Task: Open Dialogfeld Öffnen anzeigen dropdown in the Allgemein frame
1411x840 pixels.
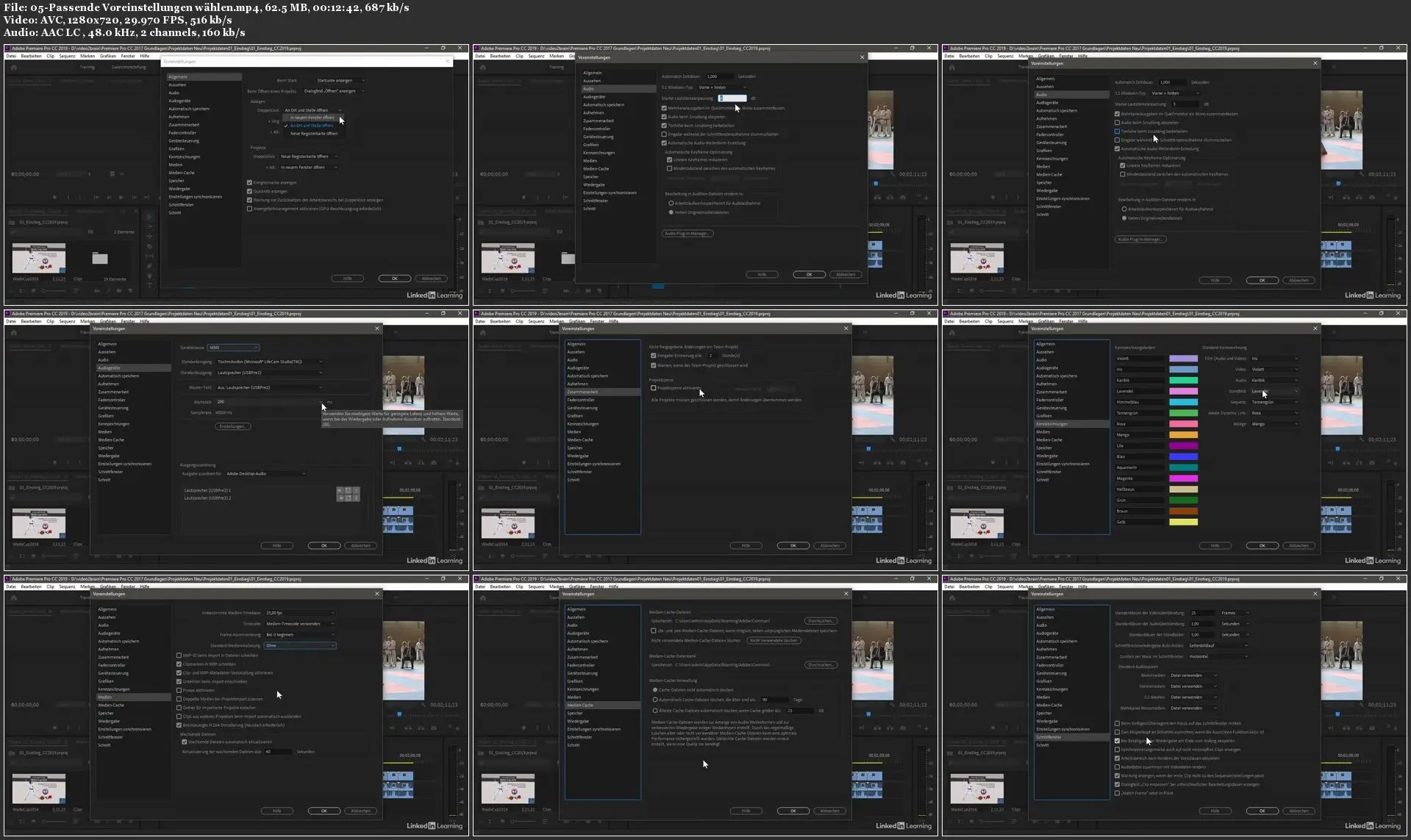Action: click(334, 91)
